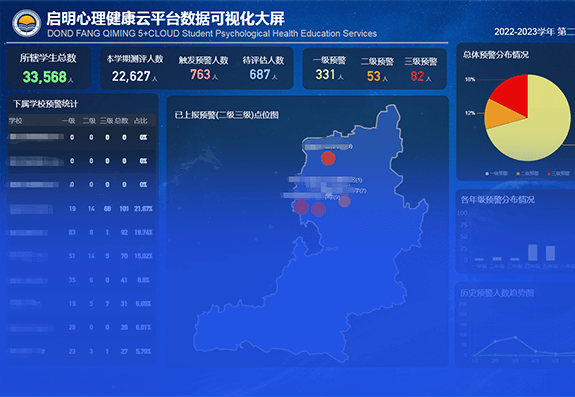
Task: Select the rightmost faded map marker
Action: click(x=344, y=201)
